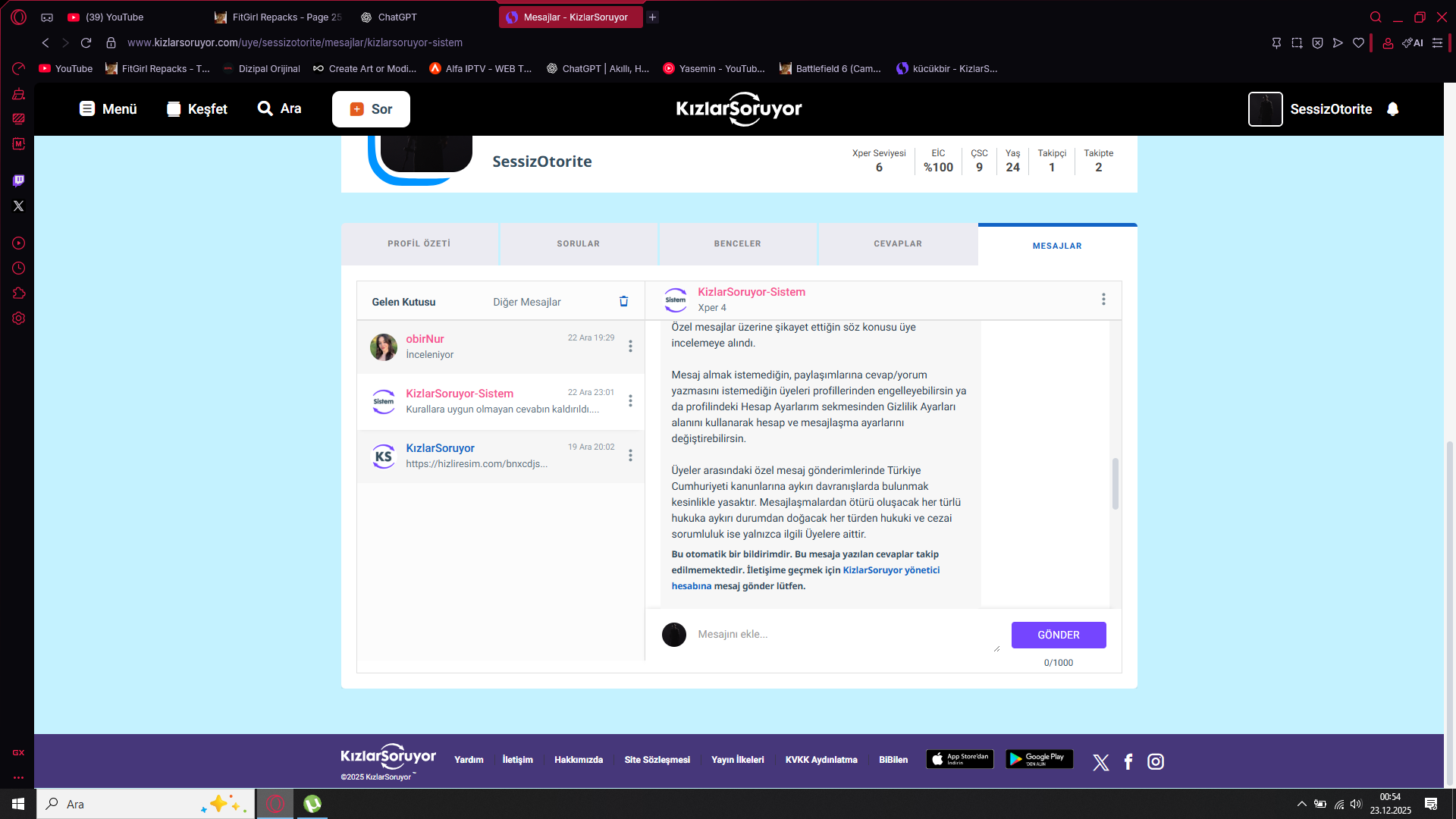Delete messages with the trash icon
The height and width of the screenshot is (819, 1456).
(x=623, y=301)
